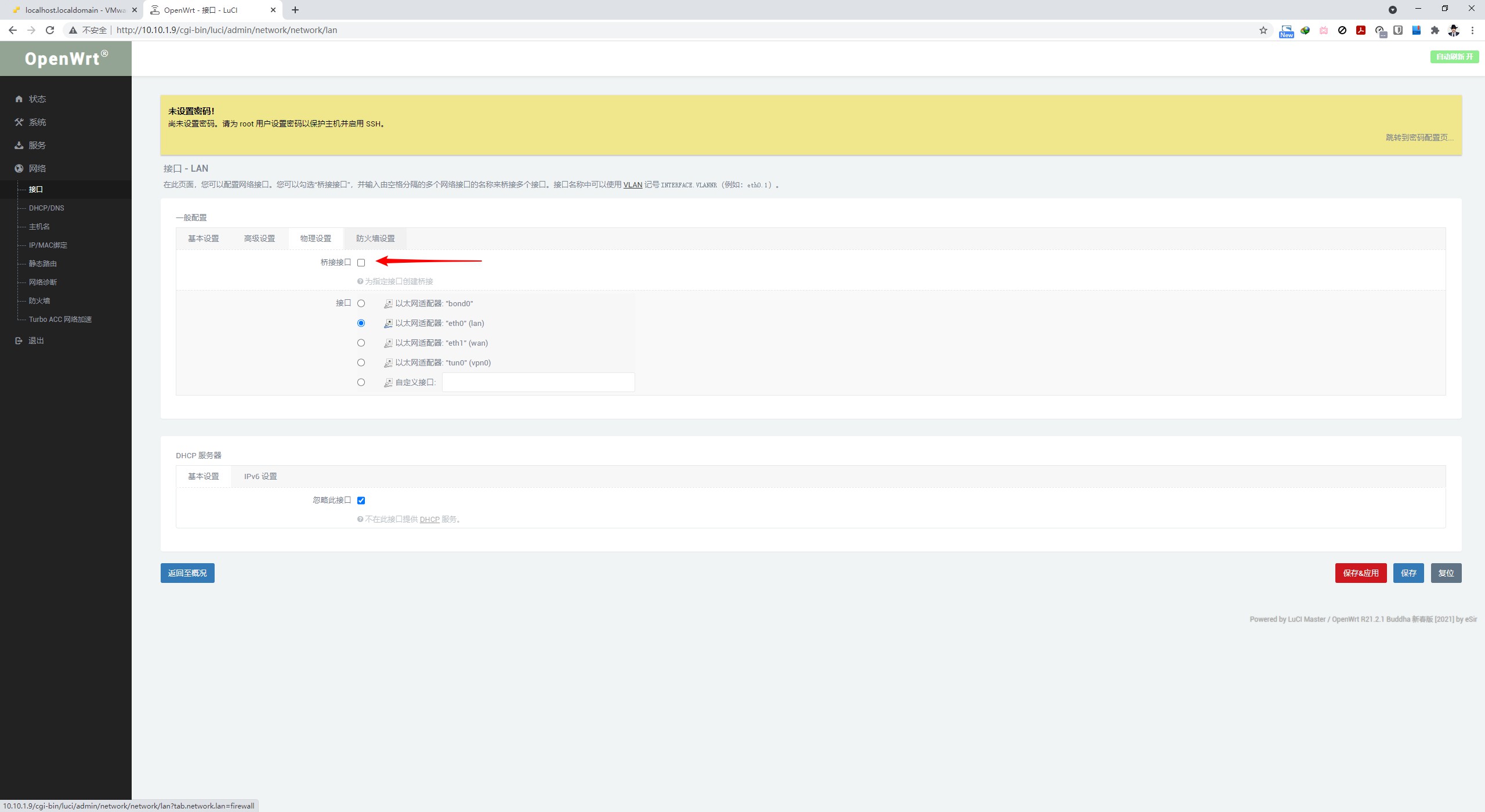This screenshot has height=812, width=1485.
Task: Open the IPv6 settings tab
Action: pyautogui.click(x=260, y=476)
